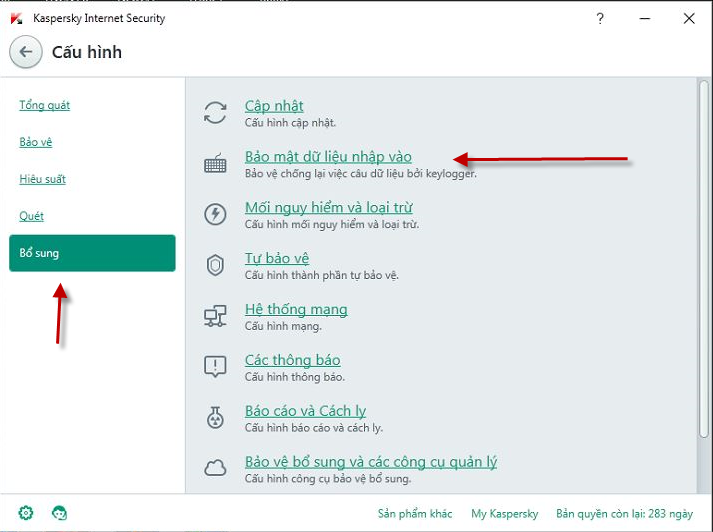Click 'Cấu hình mạng.' description text
This screenshot has height=532, width=713.
(283, 326)
